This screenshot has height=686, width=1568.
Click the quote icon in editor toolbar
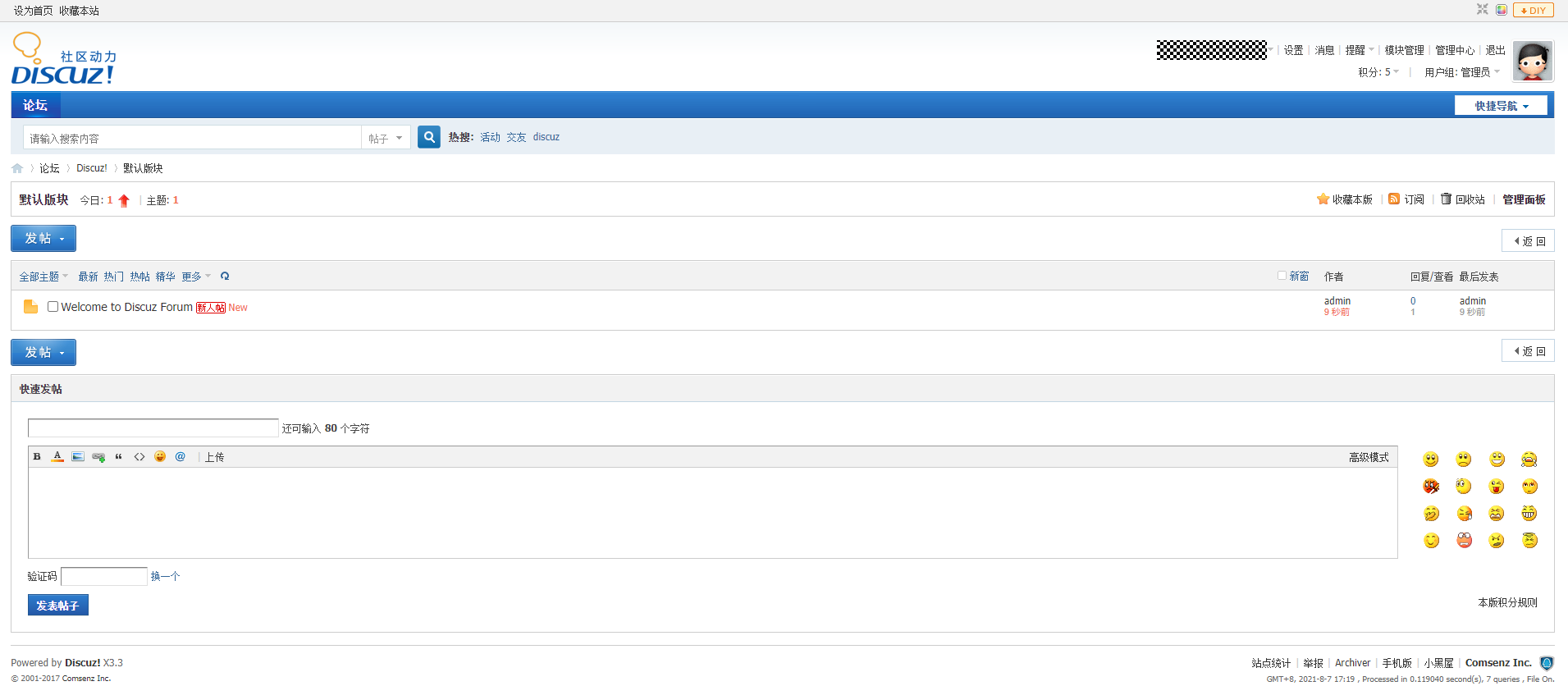119,457
